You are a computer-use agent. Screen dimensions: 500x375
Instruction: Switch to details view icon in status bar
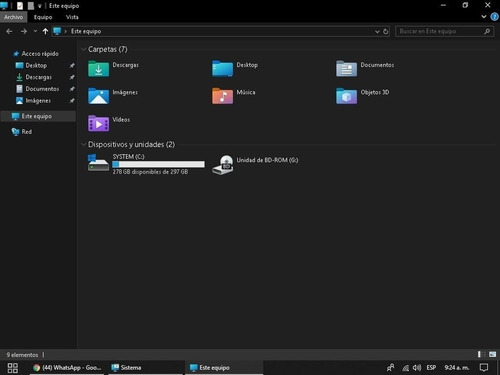tap(481, 354)
